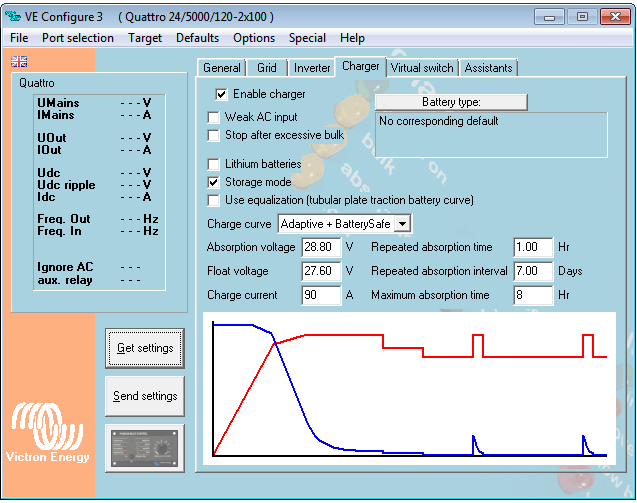This screenshot has width=637, height=503.
Task: Click the UMains readout label
Action: [58, 103]
